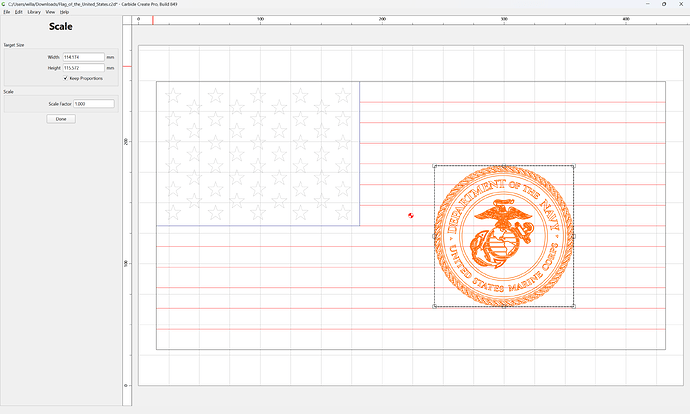Screen dimensions: 690x414
Task: Click the top-right selection handle of the seal
Action: pos(573,166)
